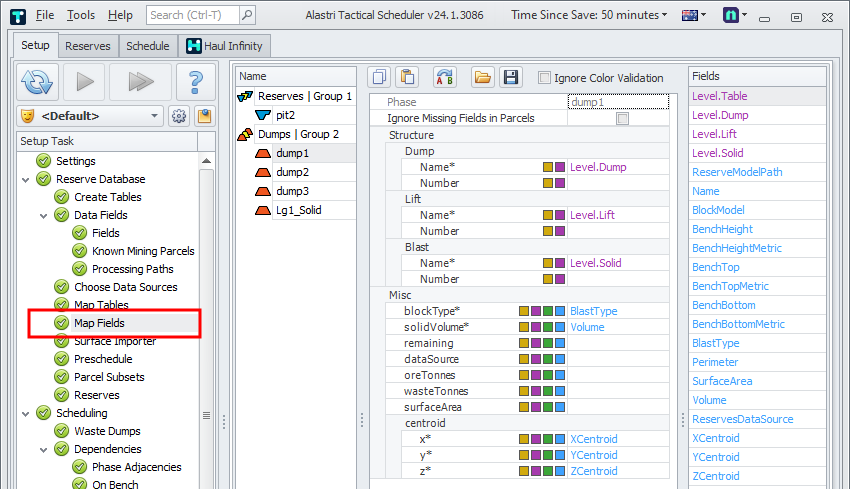Click the purple swatch beside Level.Dump
852x489 pixels.
point(560,168)
